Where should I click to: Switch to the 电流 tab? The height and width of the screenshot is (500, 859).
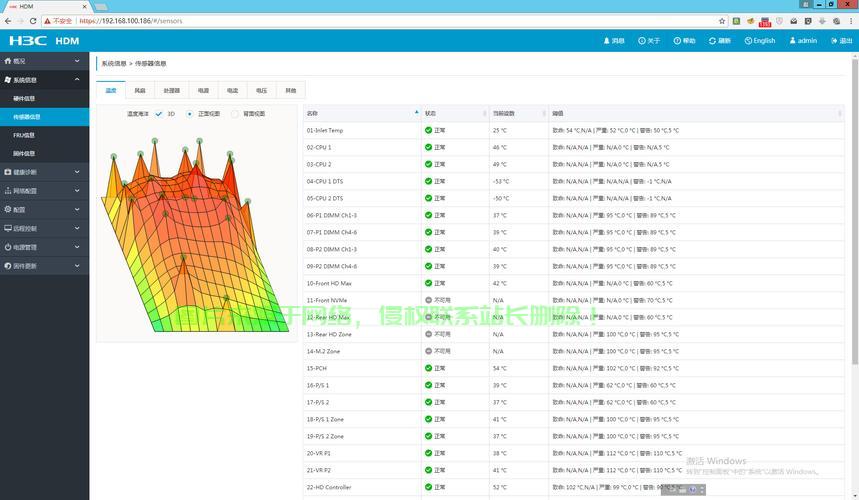click(x=232, y=90)
